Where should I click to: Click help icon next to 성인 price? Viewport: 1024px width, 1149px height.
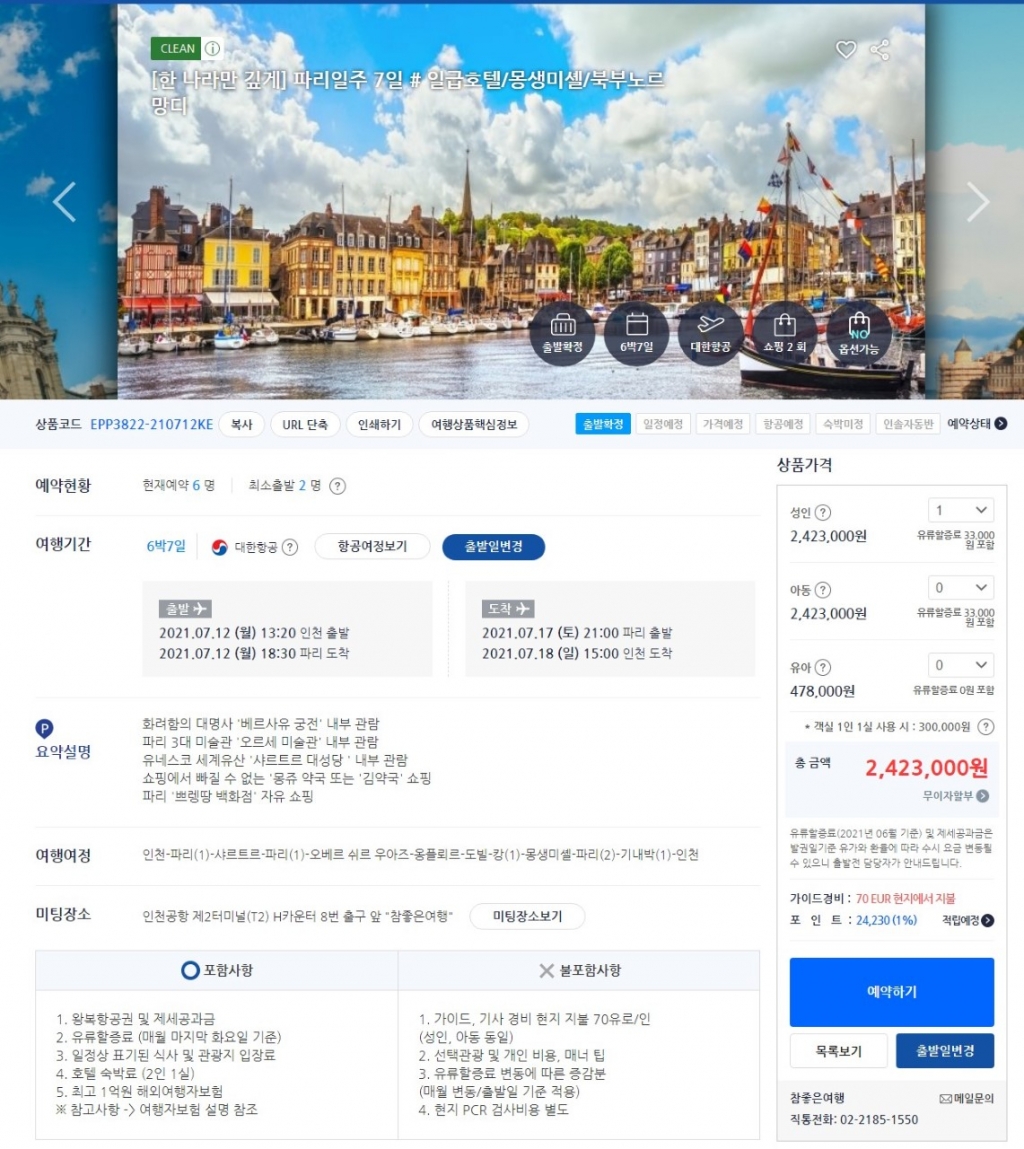(823, 512)
